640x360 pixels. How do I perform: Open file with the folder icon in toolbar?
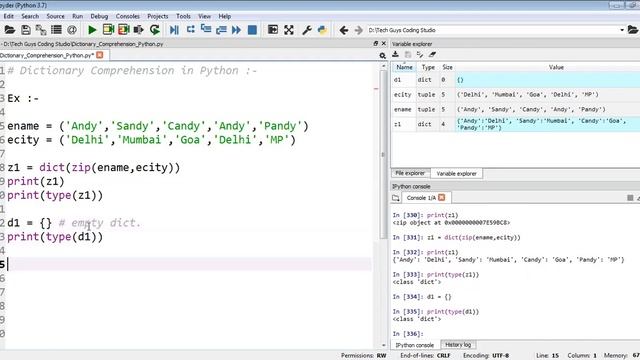(x=9, y=30)
